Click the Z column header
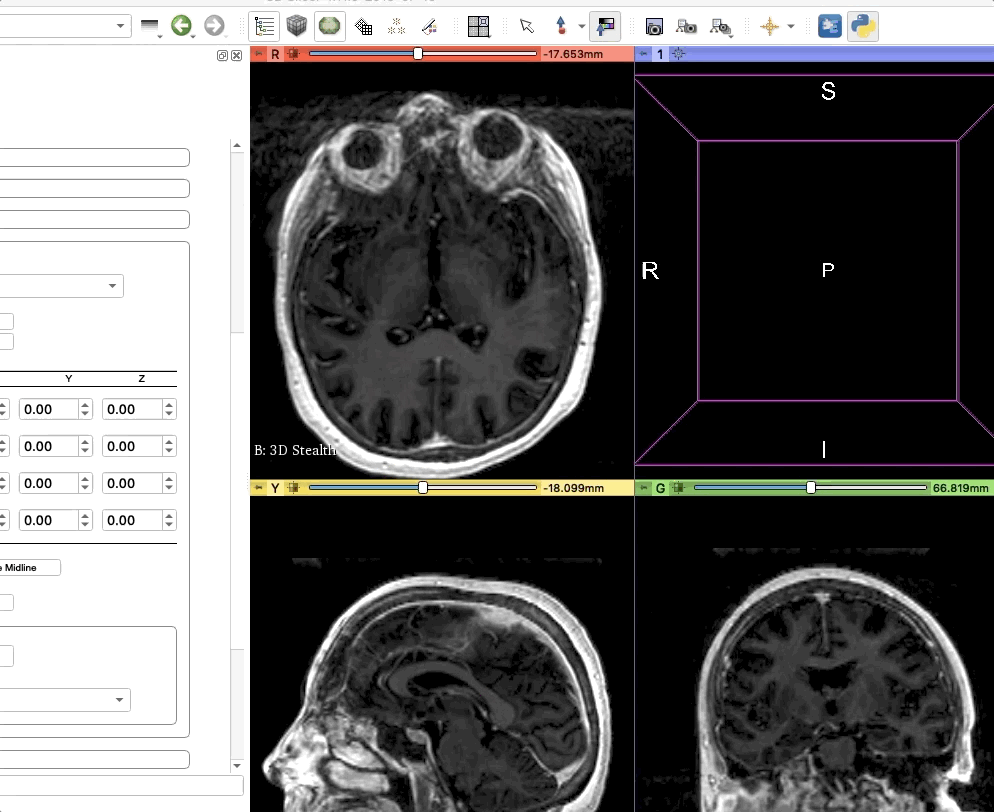Screen dimensions: 994x812 click(x=141, y=378)
